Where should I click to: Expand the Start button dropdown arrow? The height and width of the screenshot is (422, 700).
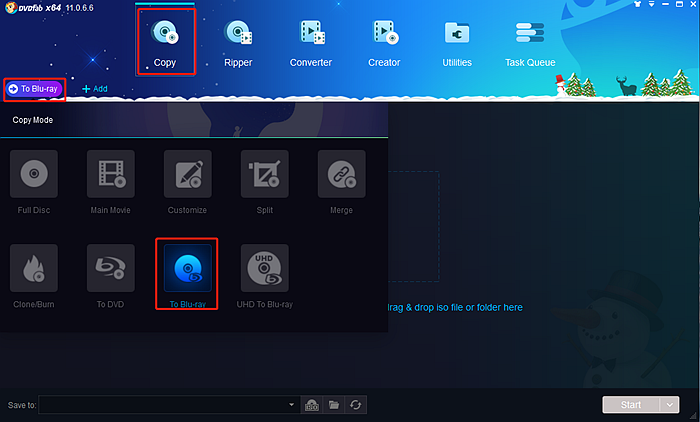(670, 405)
